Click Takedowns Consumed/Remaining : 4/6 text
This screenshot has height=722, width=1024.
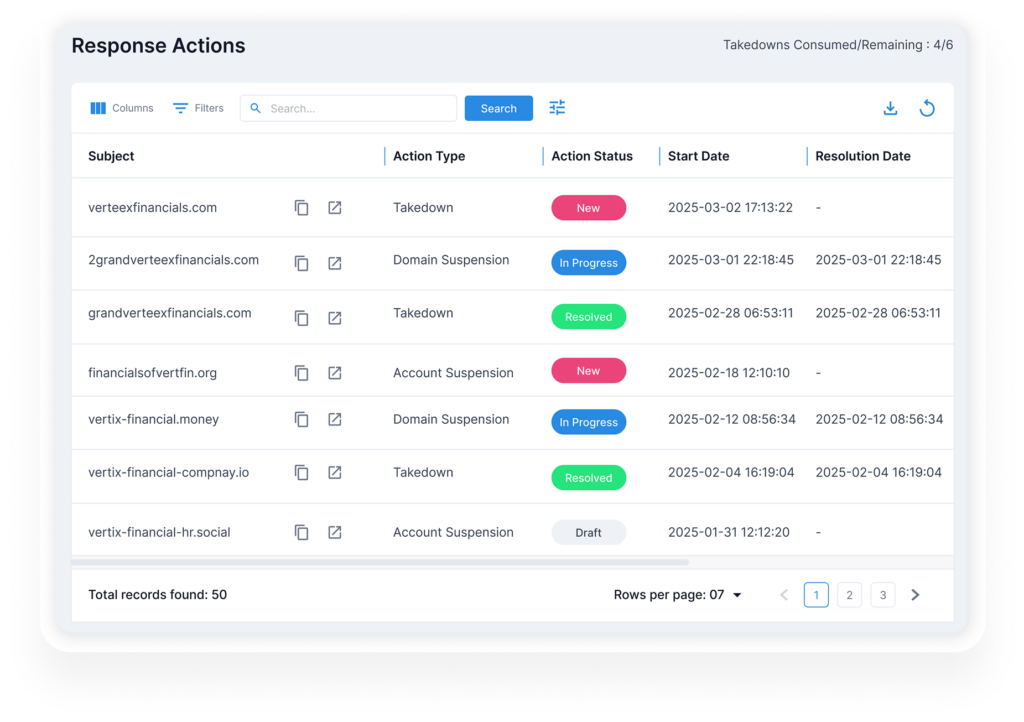pos(838,45)
